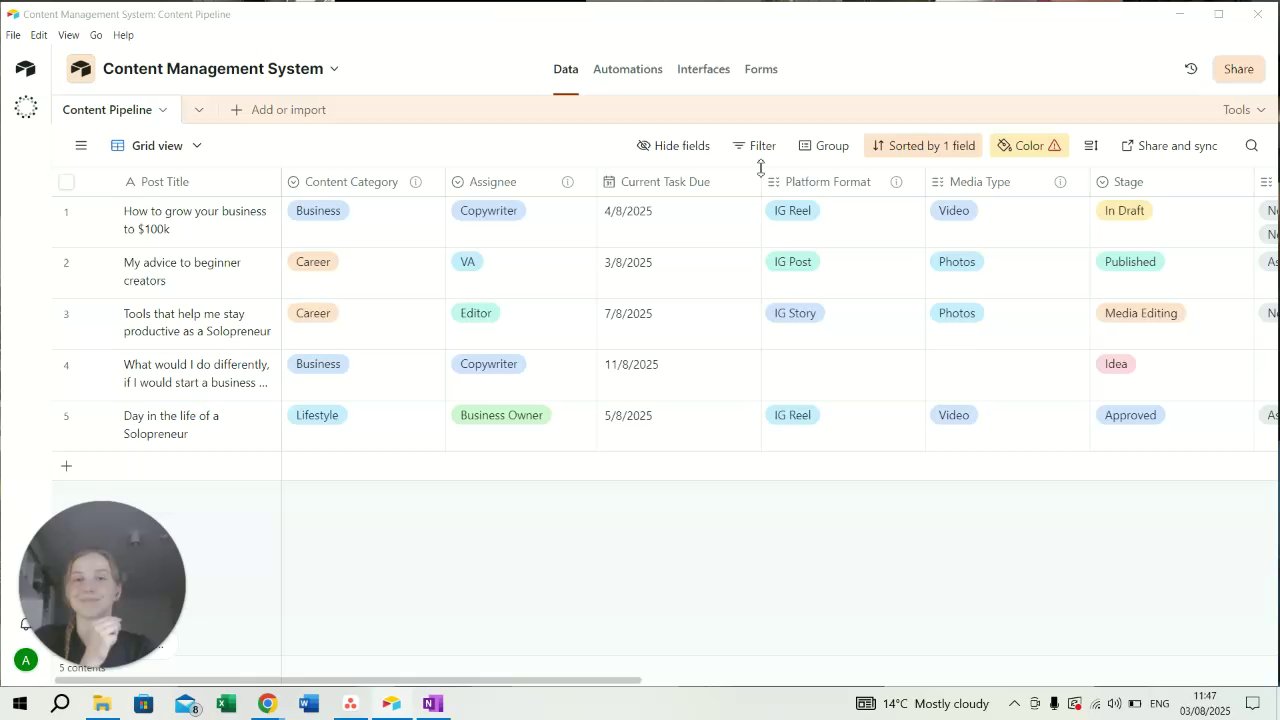Select the Data tab
This screenshot has width=1280, height=720.
pos(566,69)
